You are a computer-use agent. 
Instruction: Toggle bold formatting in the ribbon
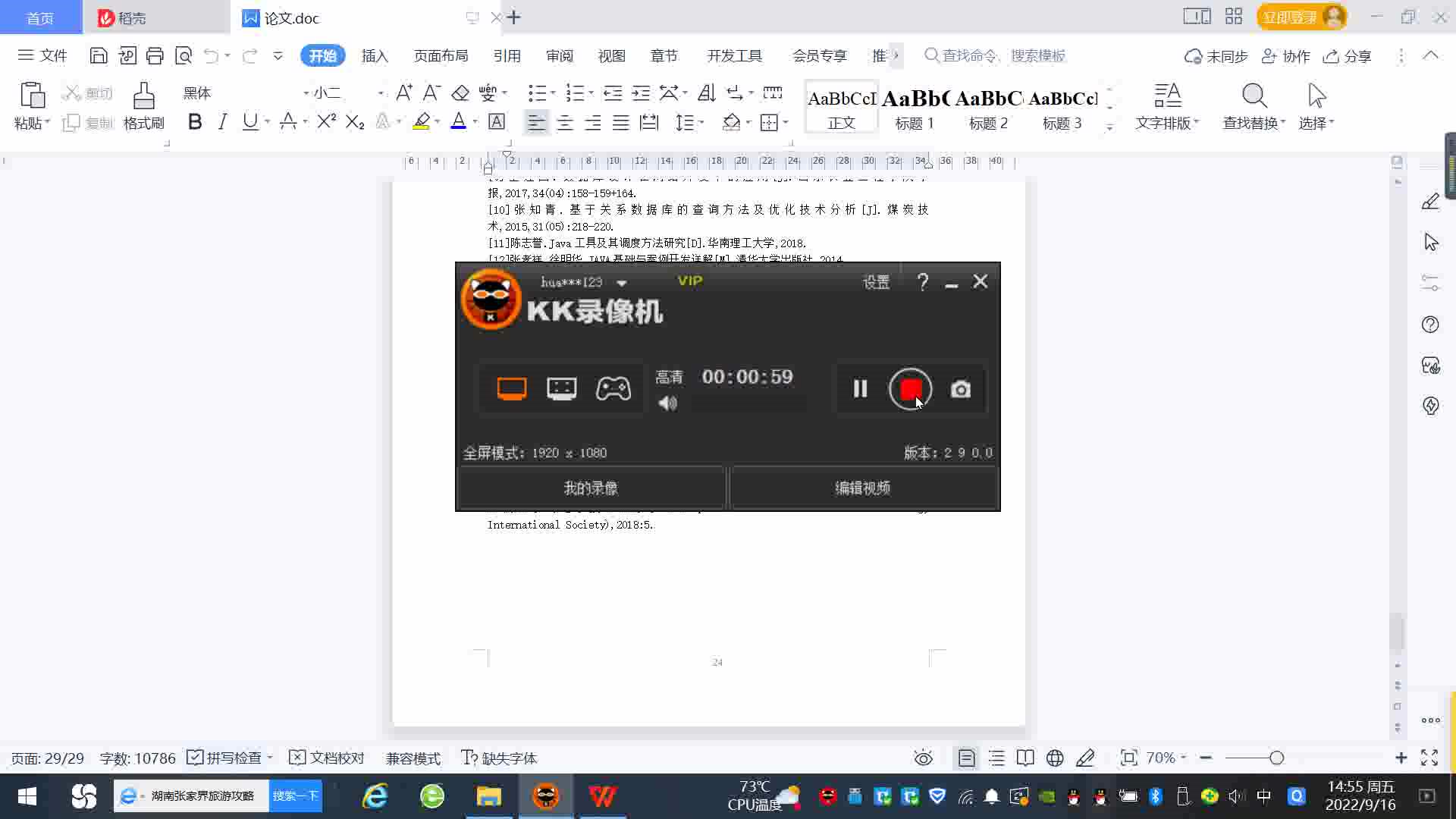(x=195, y=122)
